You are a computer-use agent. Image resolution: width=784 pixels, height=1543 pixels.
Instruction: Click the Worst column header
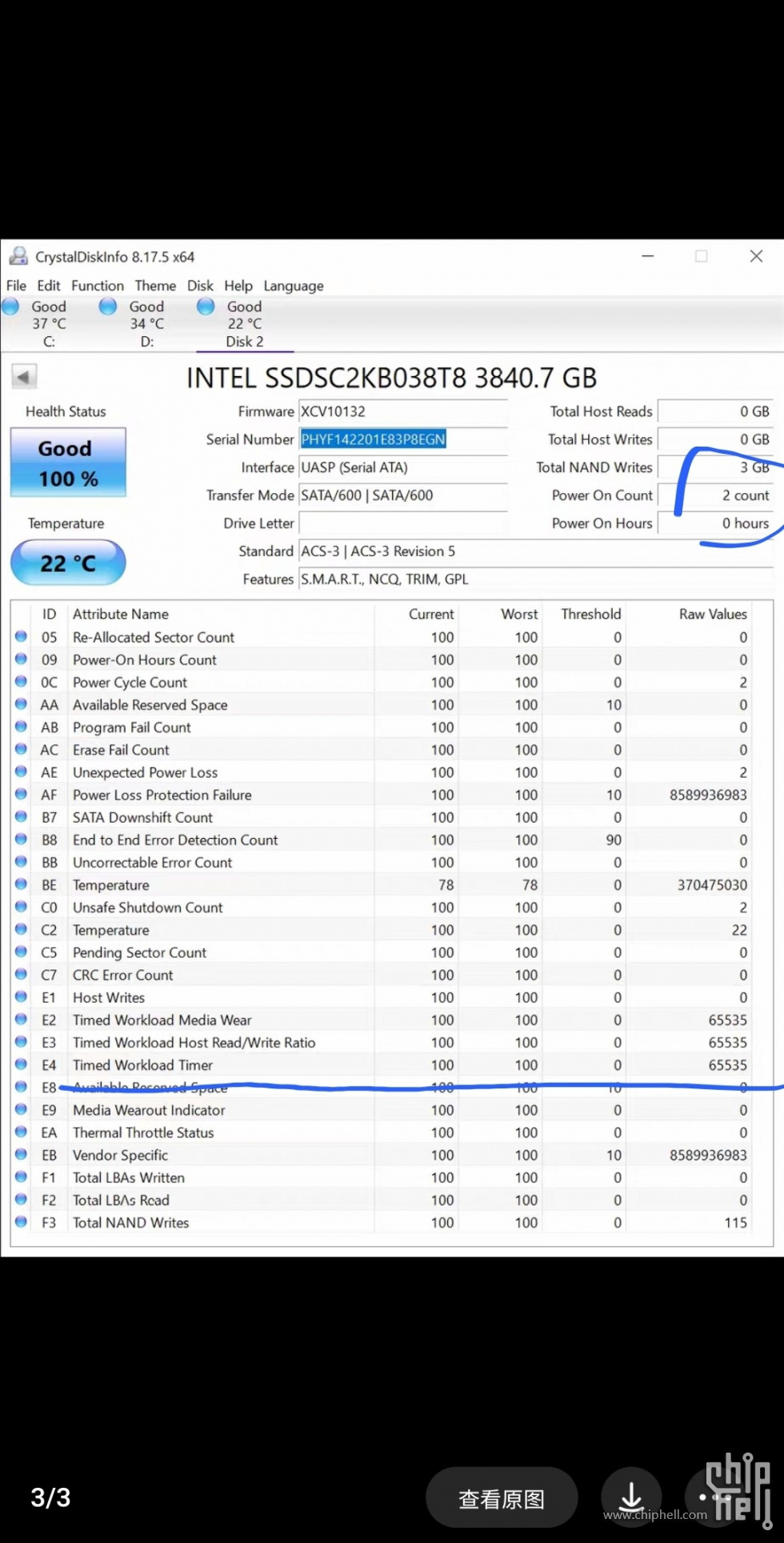(x=519, y=614)
